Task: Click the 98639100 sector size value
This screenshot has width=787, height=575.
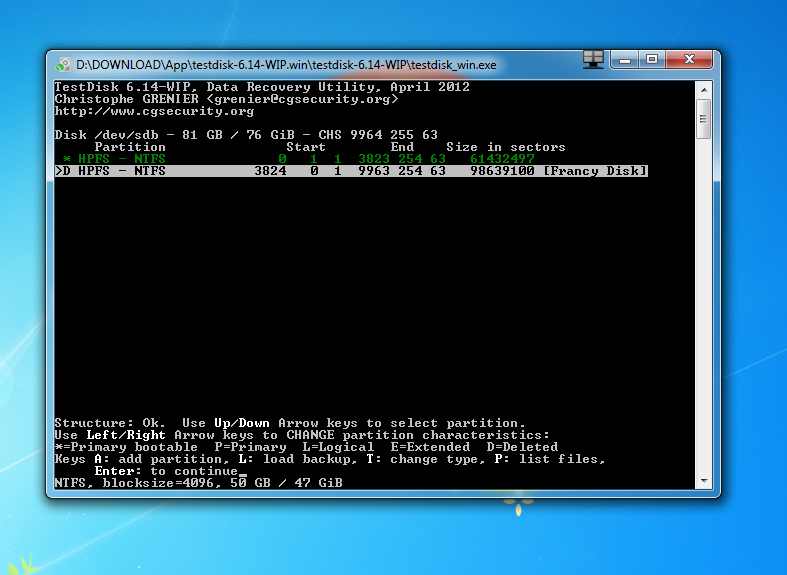Action: point(502,171)
